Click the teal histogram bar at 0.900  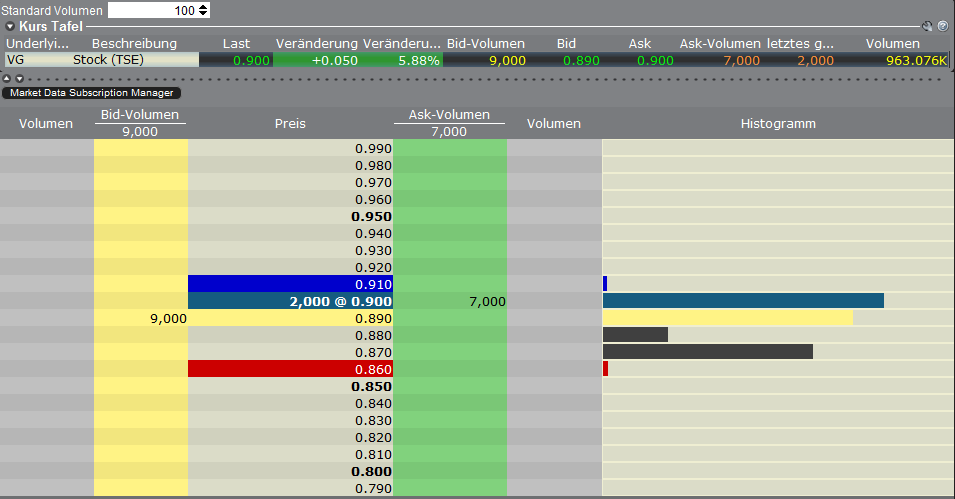click(x=743, y=300)
